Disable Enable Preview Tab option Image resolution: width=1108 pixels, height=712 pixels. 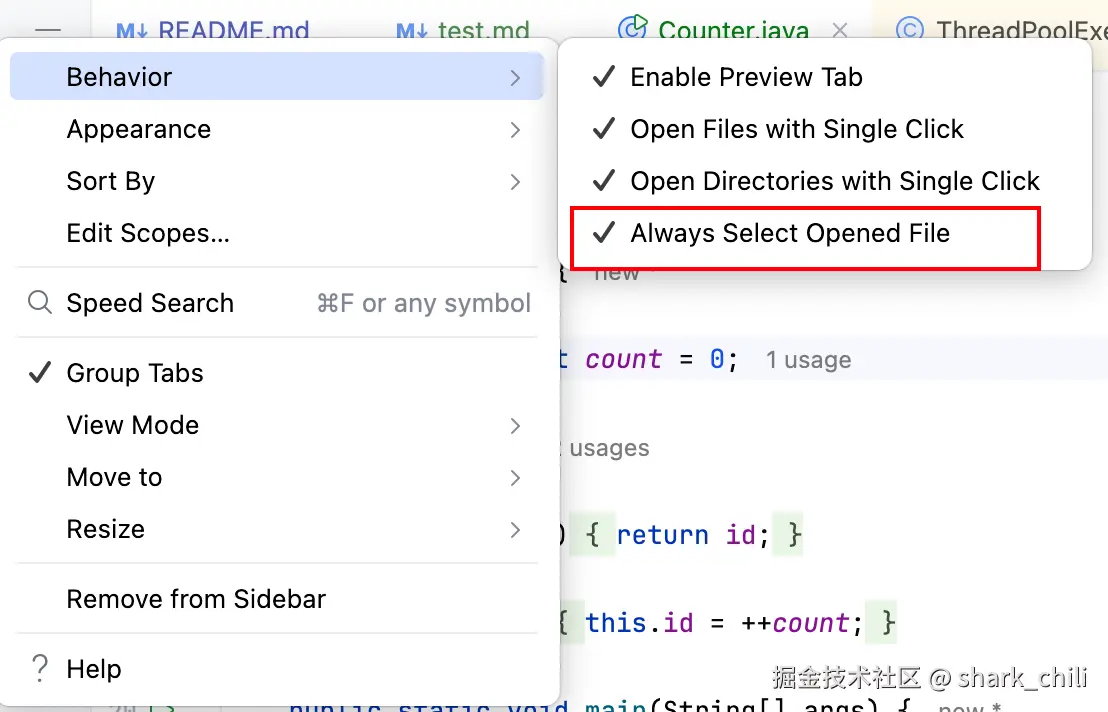(x=746, y=77)
